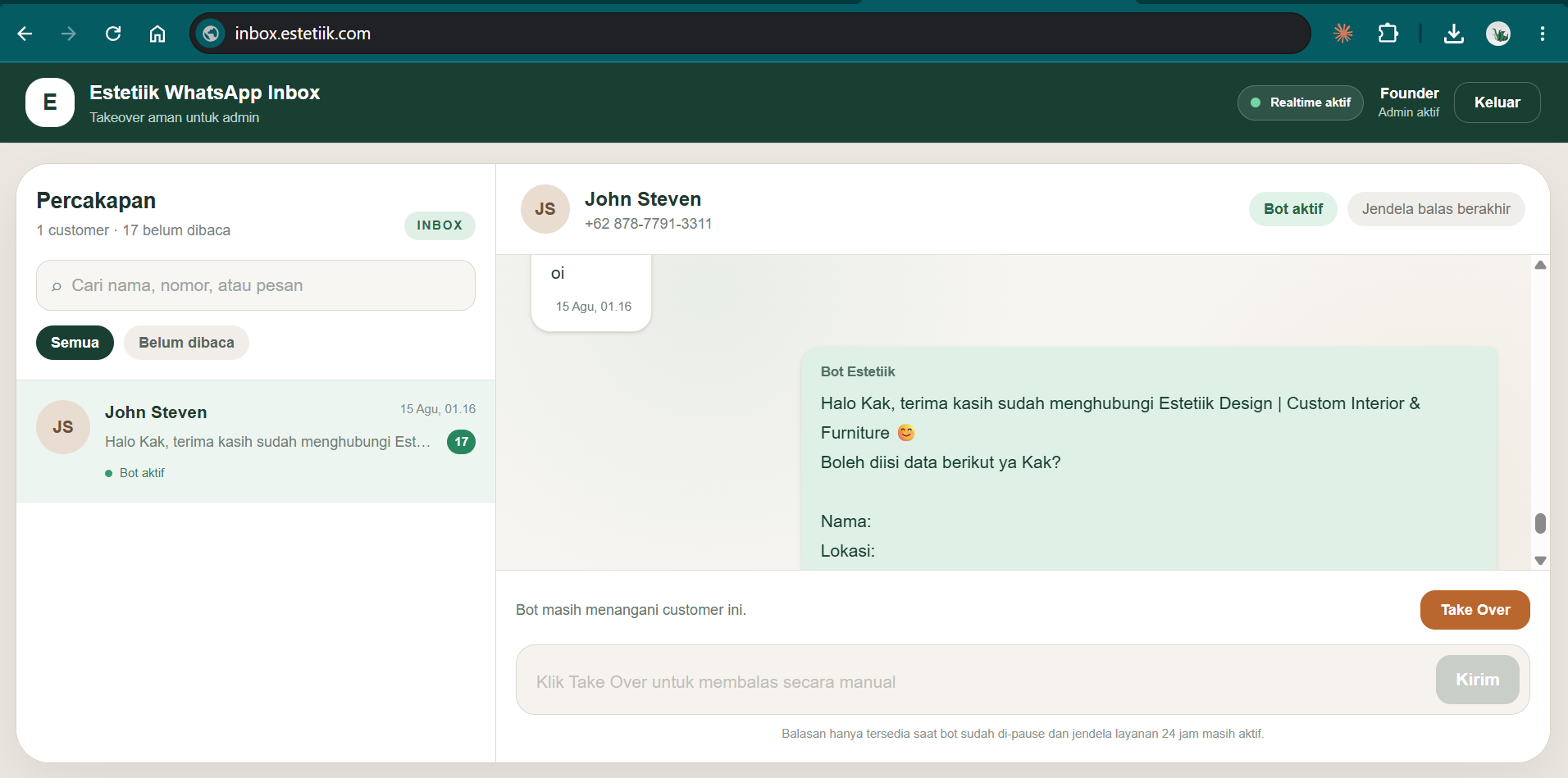Click the Bot Estetiik sender label

[x=858, y=371]
